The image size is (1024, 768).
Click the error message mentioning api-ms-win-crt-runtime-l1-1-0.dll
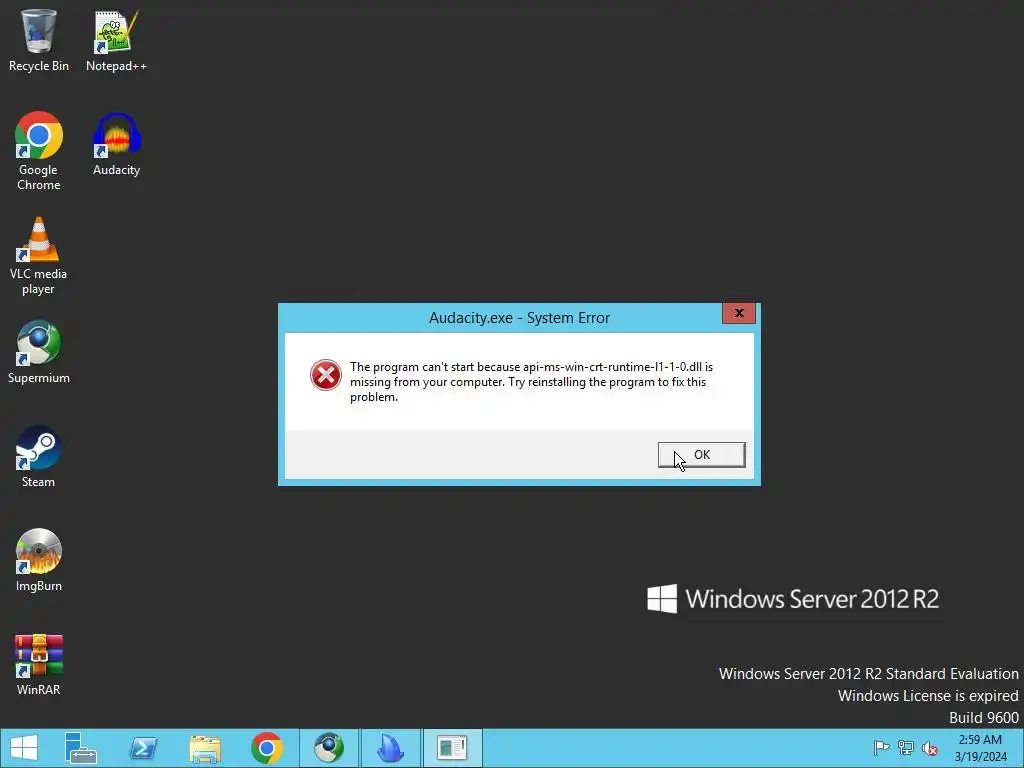tap(531, 382)
